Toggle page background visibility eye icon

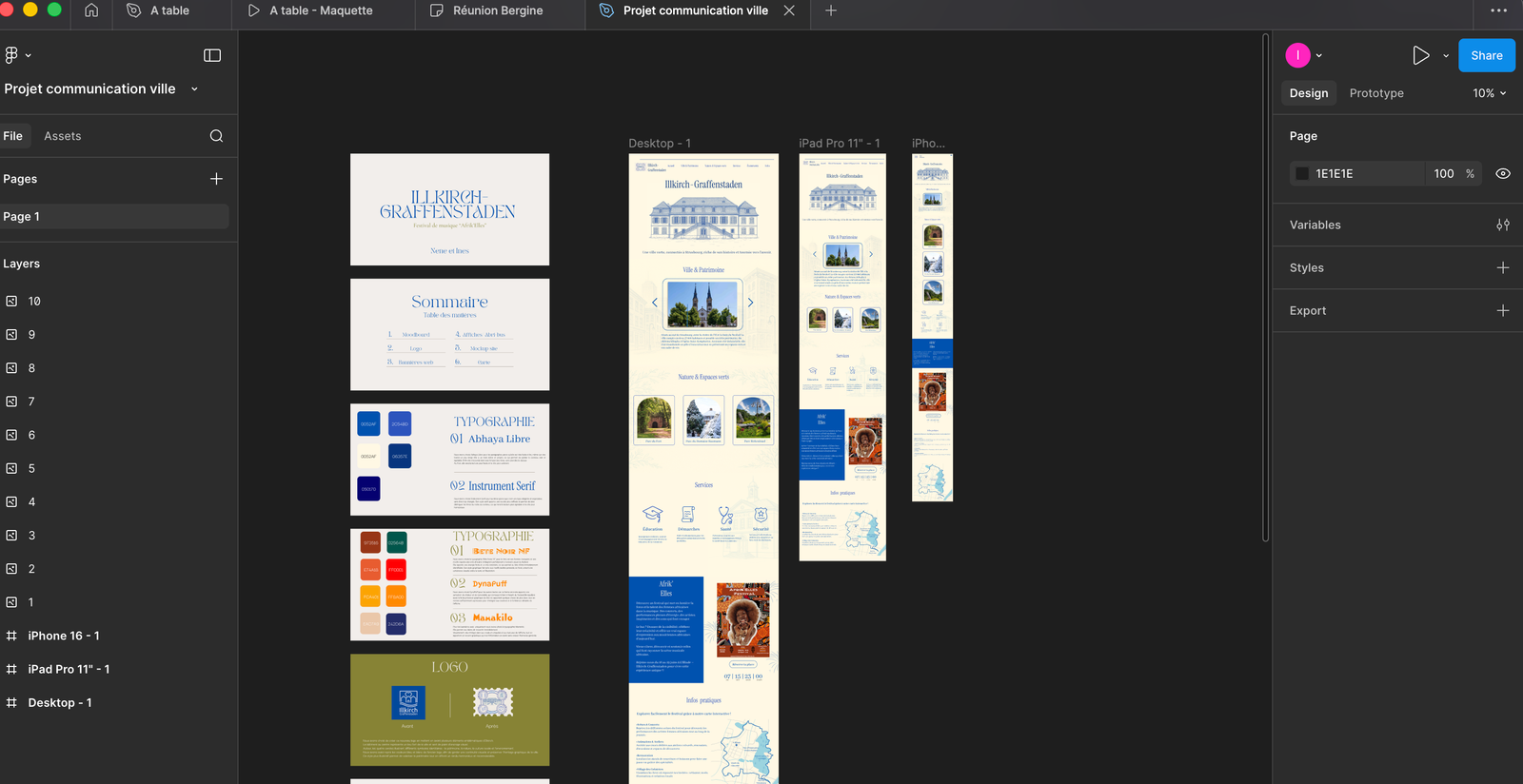[1502, 174]
